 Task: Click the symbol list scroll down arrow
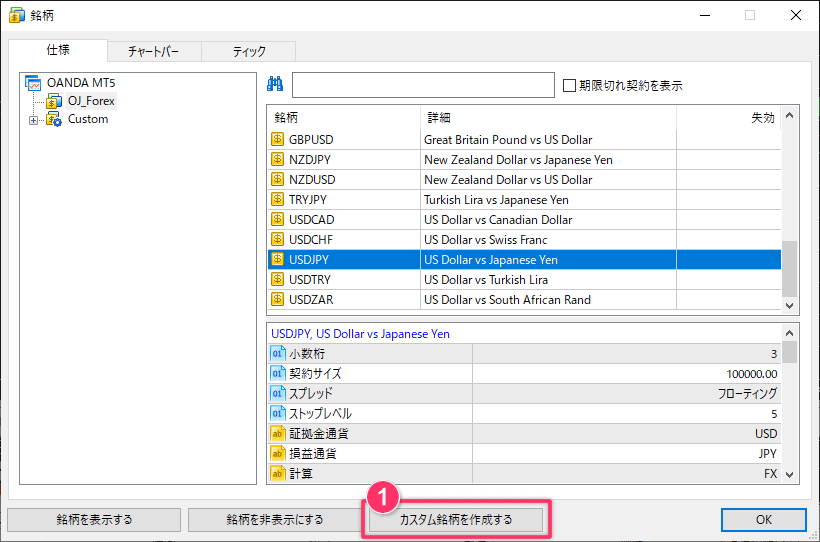click(x=790, y=306)
